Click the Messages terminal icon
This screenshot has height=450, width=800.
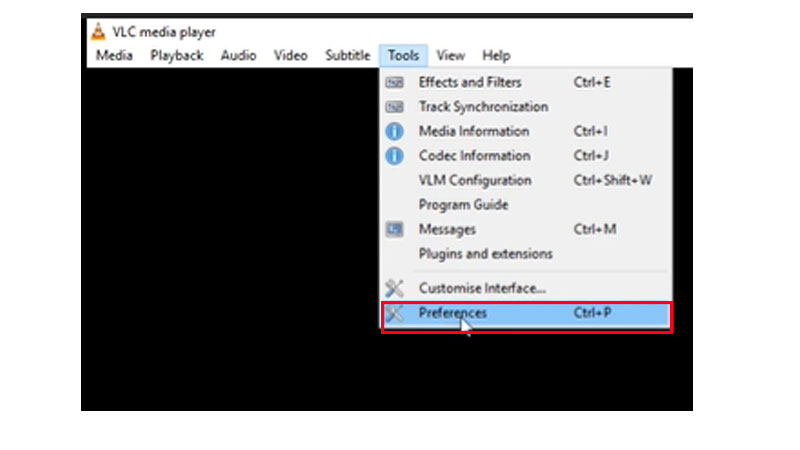coord(394,229)
